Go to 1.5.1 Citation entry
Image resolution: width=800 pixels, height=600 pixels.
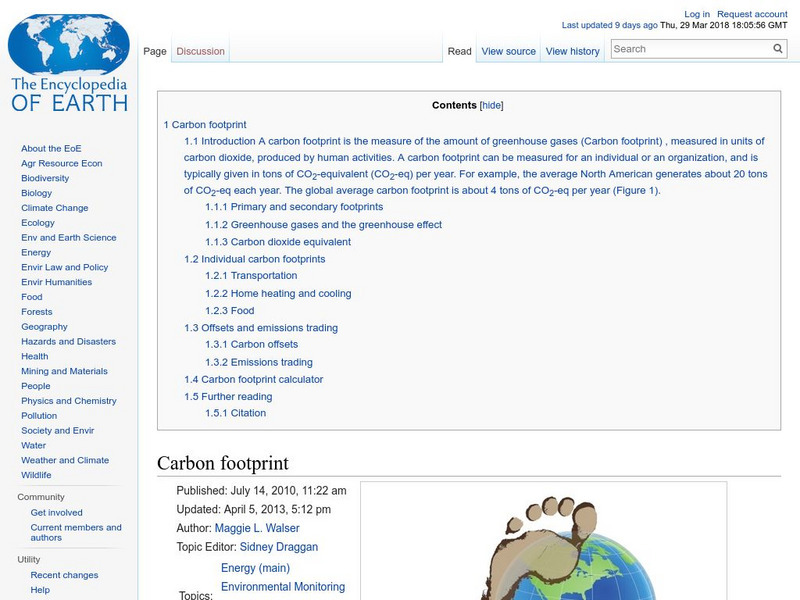(235, 413)
